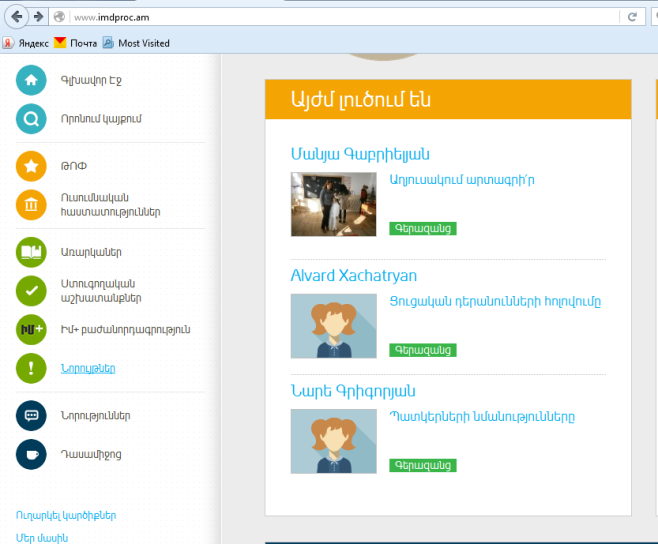Open Մանյա Գաբրիելյան profile link
Viewport: 658px width, 544px height.
coord(359,154)
